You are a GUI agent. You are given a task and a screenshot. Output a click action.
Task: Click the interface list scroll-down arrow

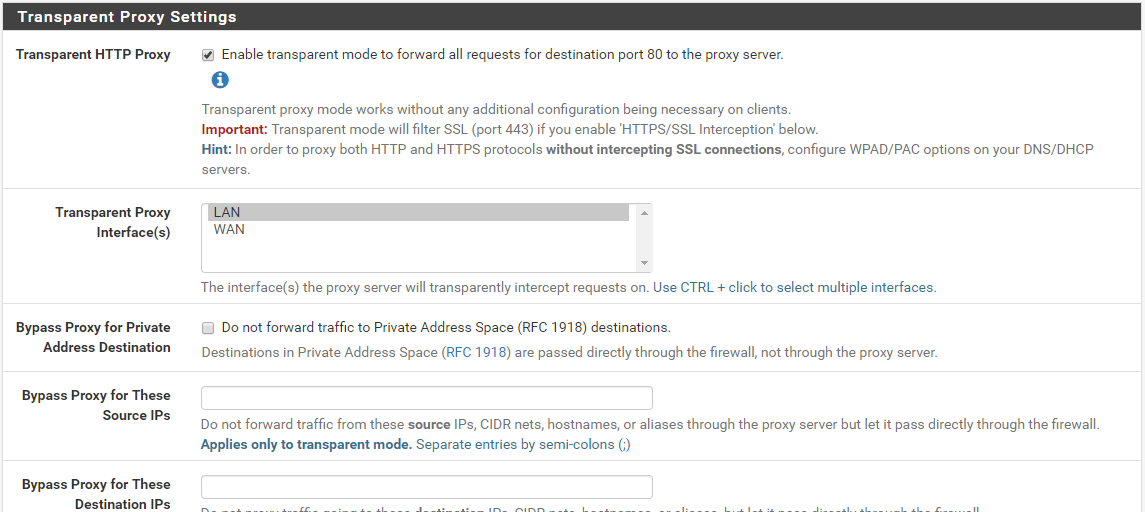point(644,263)
